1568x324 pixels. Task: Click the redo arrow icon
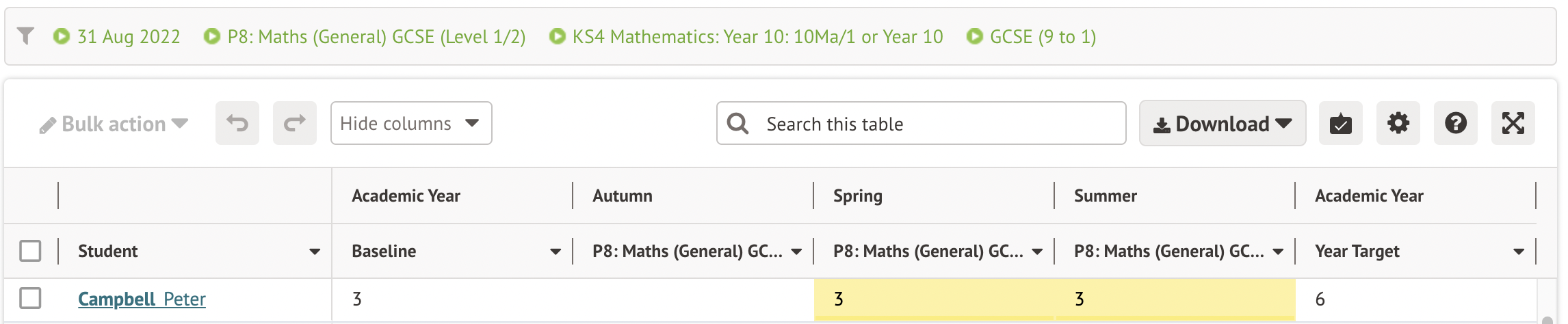click(294, 124)
